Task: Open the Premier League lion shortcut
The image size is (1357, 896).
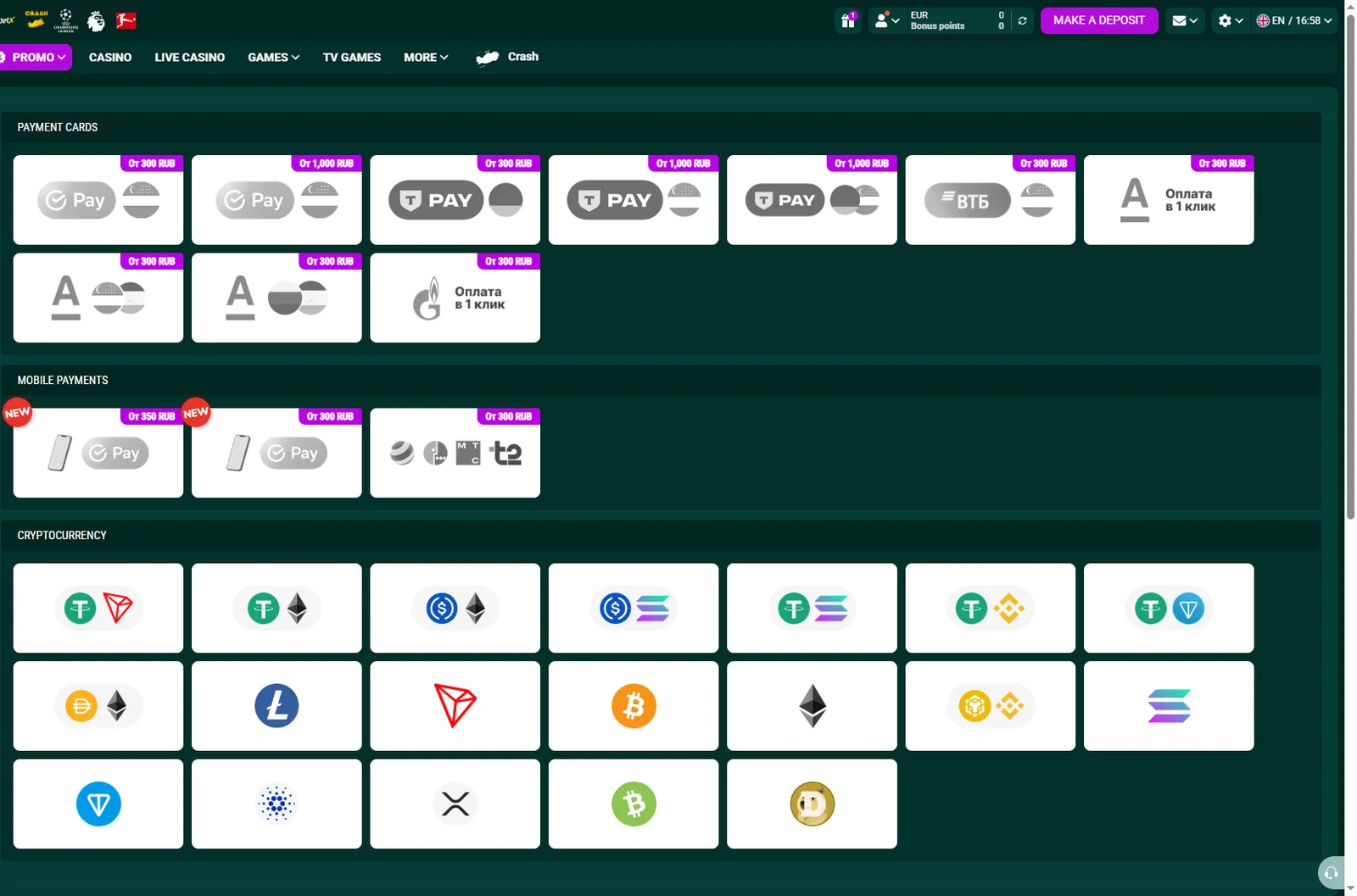Action: [x=97, y=20]
